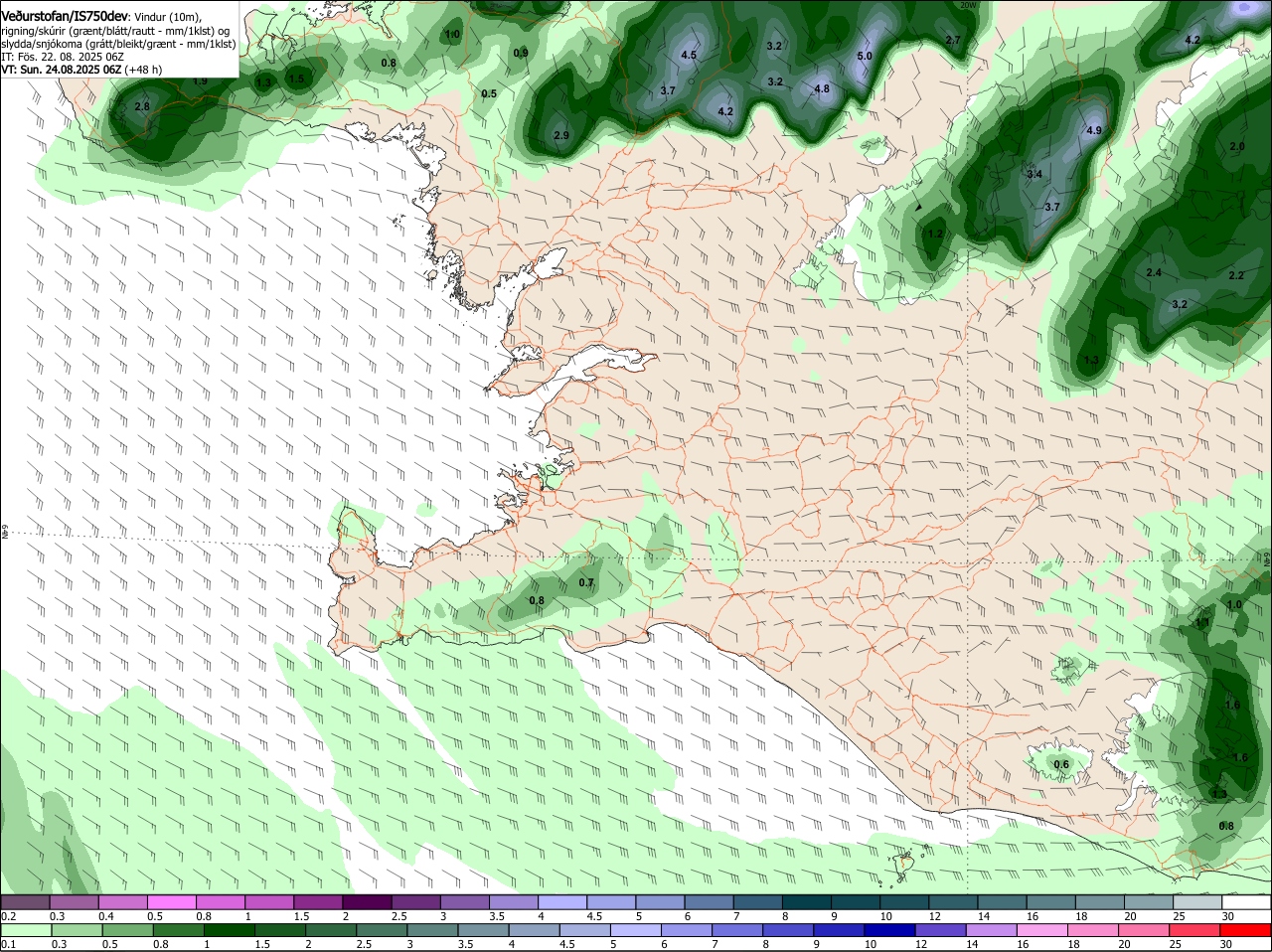Click the 1.1 precipitation value on the map

tap(1202, 622)
